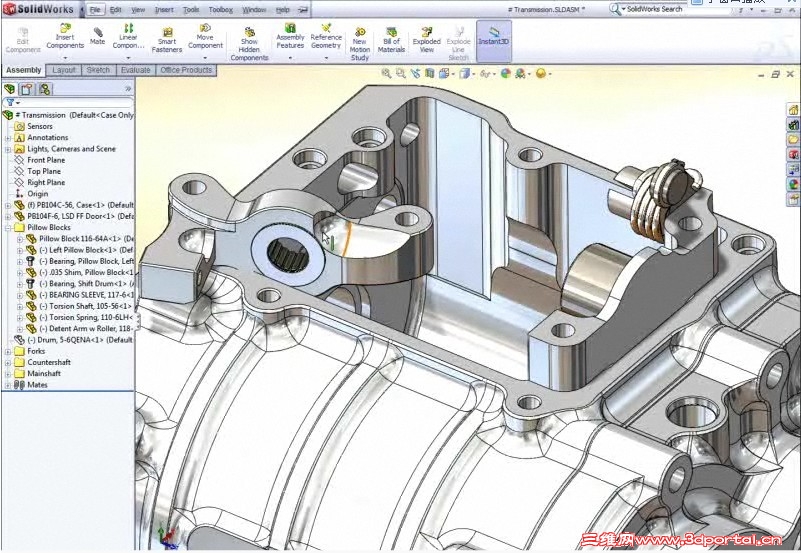Viewport: 801px width, 553px height.
Task: Pin the menu bar with pushpin icon
Action: point(303,10)
